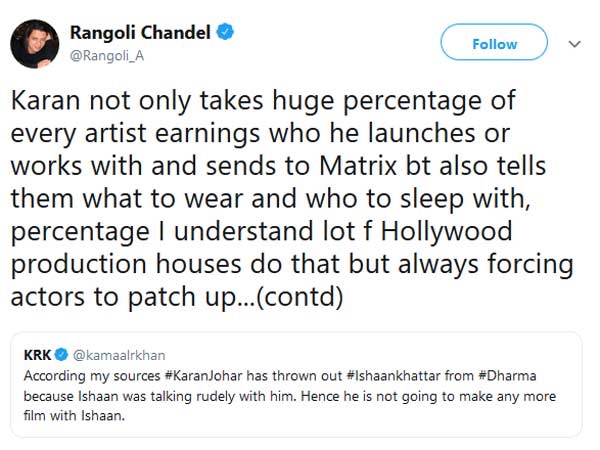Click the verified badge beside Rangoli Chandel
This screenshot has height=450, width=600.
(x=225, y=32)
